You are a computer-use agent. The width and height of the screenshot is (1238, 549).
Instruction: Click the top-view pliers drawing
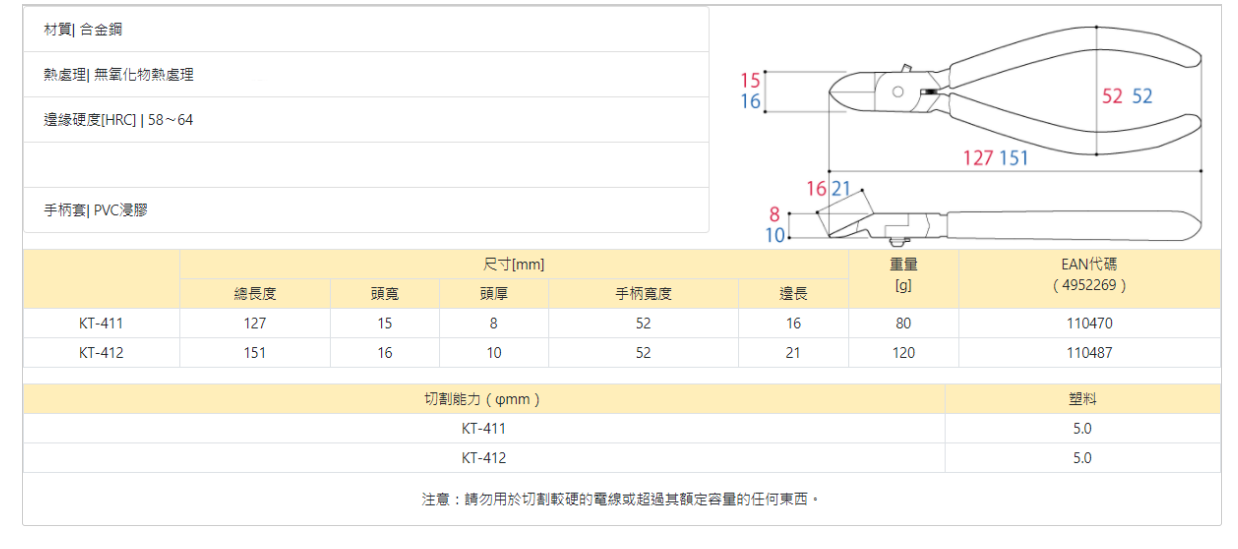pos(1014,93)
